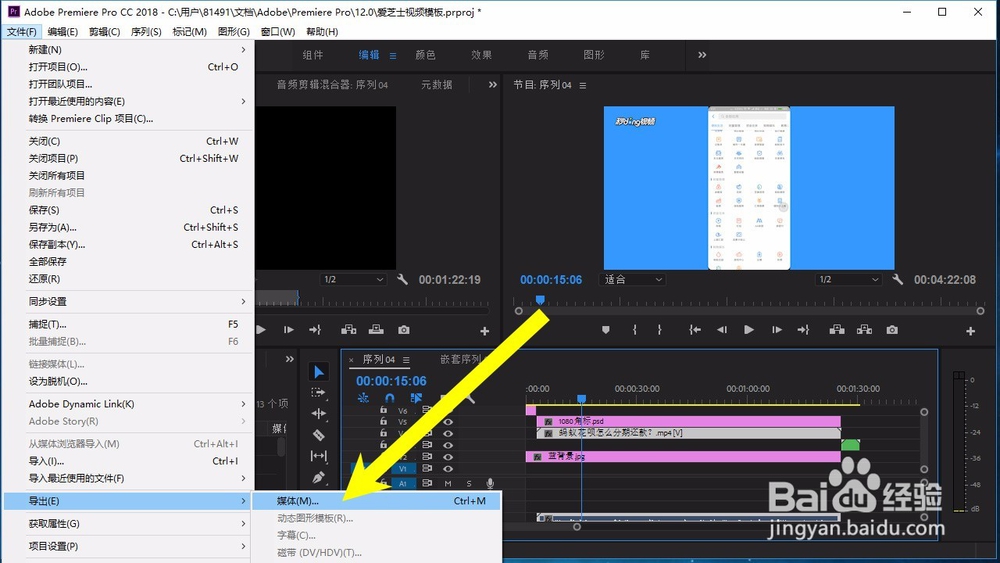Open Program monitor 1/2 resolution dropdown
1000x563 pixels.
tap(849, 279)
